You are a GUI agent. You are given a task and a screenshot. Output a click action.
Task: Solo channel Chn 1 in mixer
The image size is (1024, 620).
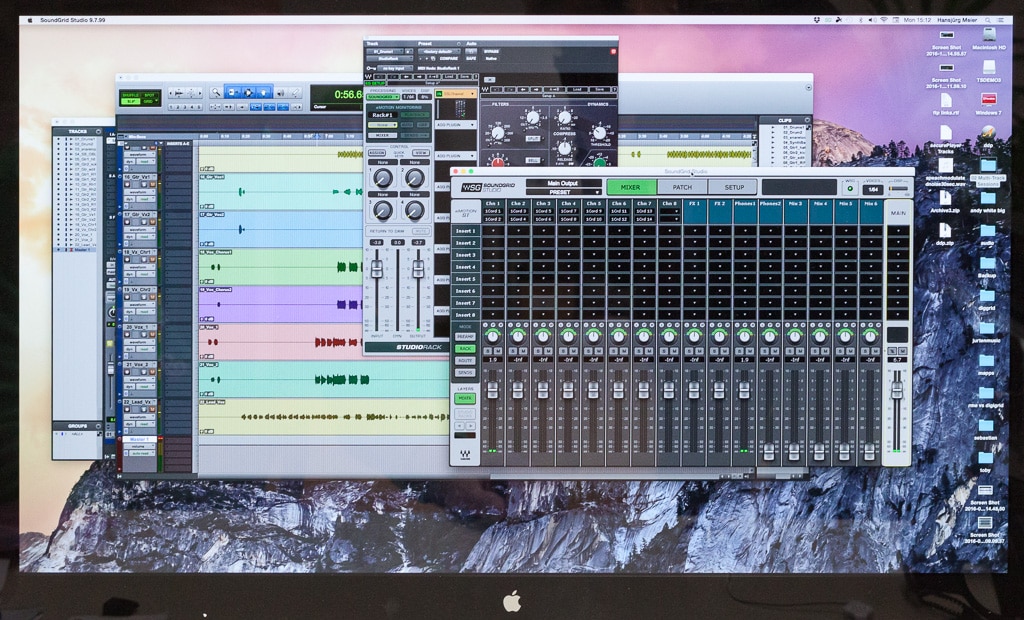tap(486, 350)
